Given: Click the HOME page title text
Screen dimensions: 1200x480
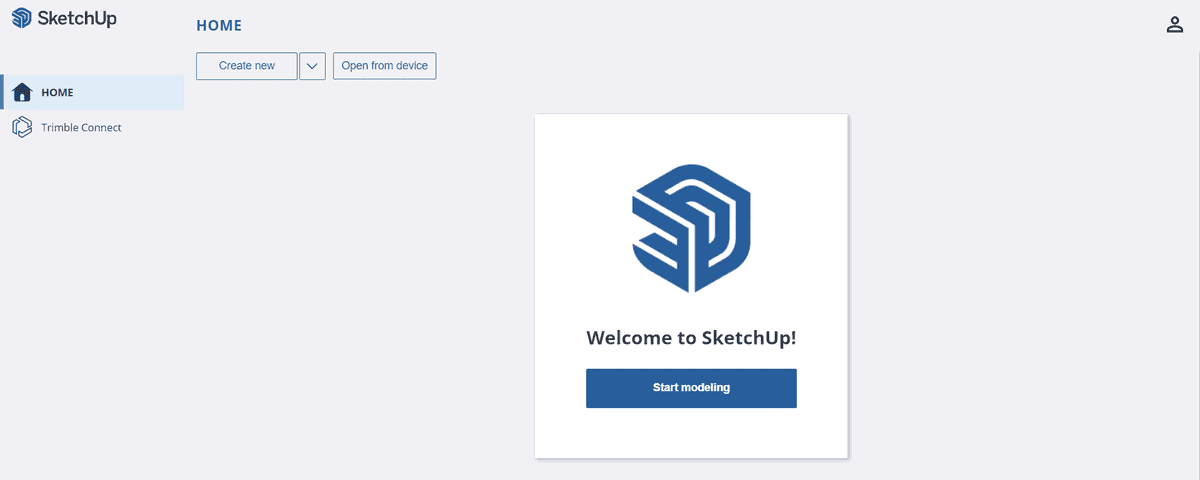Looking at the screenshot, I should click(x=219, y=25).
